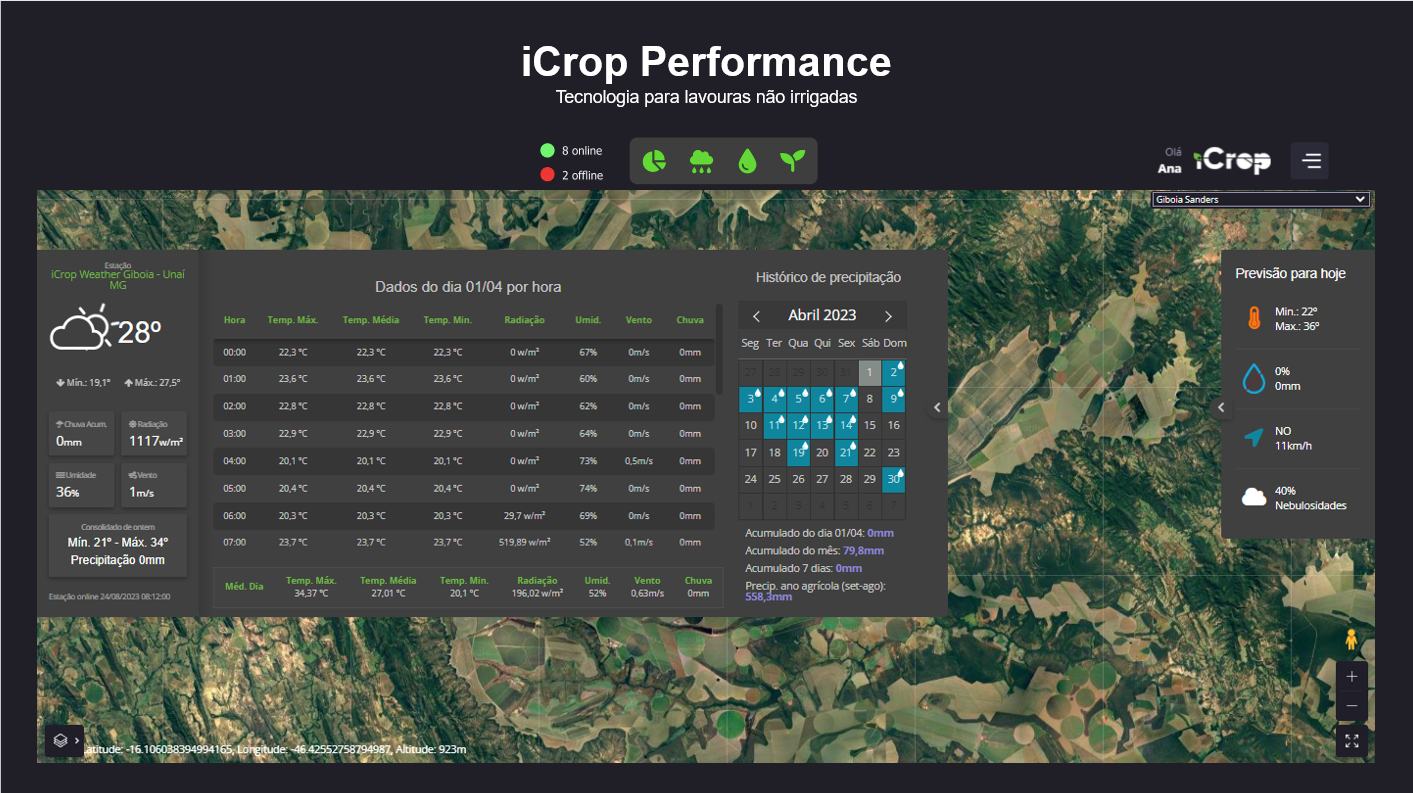The height and width of the screenshot is (793, 1413).
Task: Select April 19 in precipitation calendar
Action: (798, 453)
